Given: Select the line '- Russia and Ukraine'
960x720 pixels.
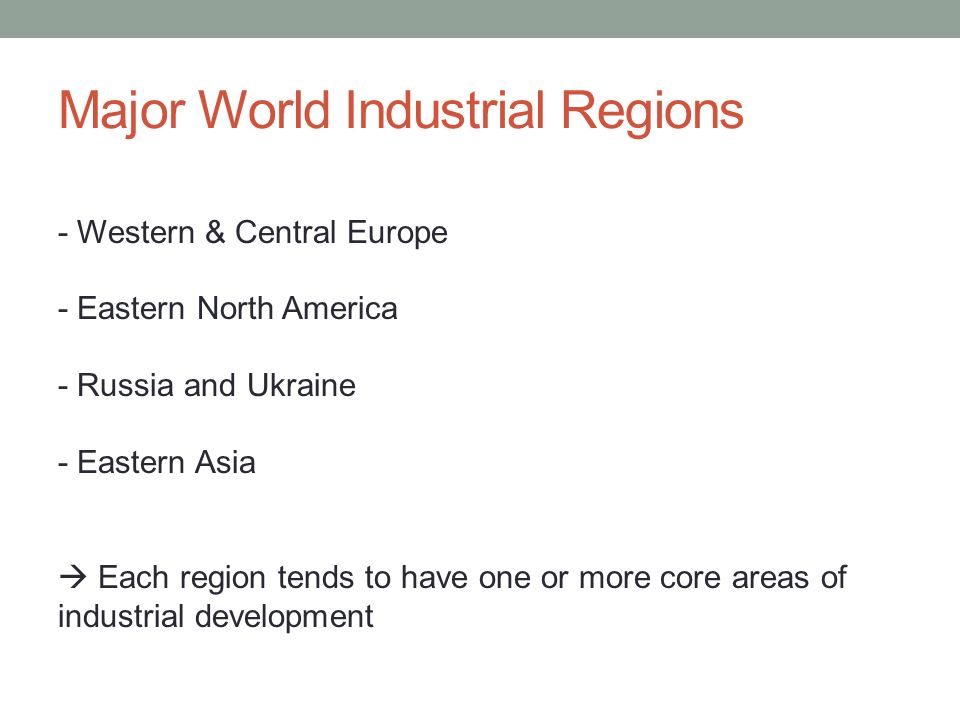Looking at the screenshot, I should coord(207,386).
